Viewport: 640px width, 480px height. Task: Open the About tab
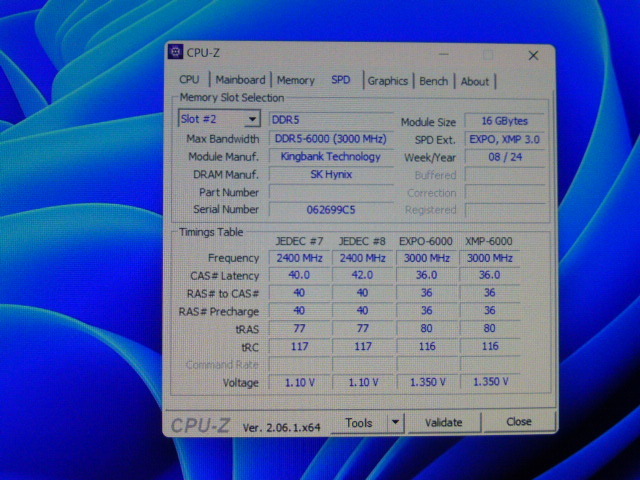click(x=475, y=82)
